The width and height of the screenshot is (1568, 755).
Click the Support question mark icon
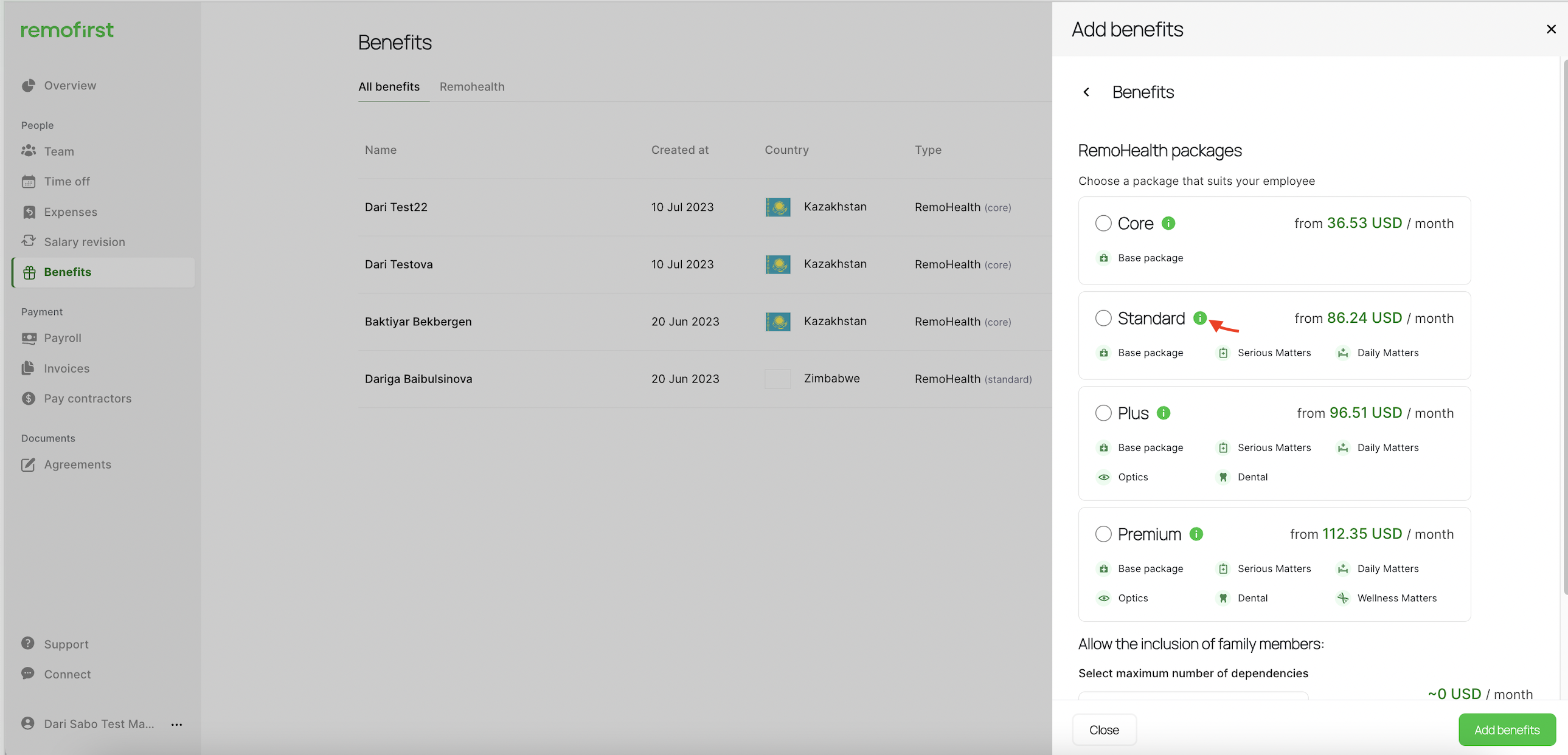pos(28,643)
